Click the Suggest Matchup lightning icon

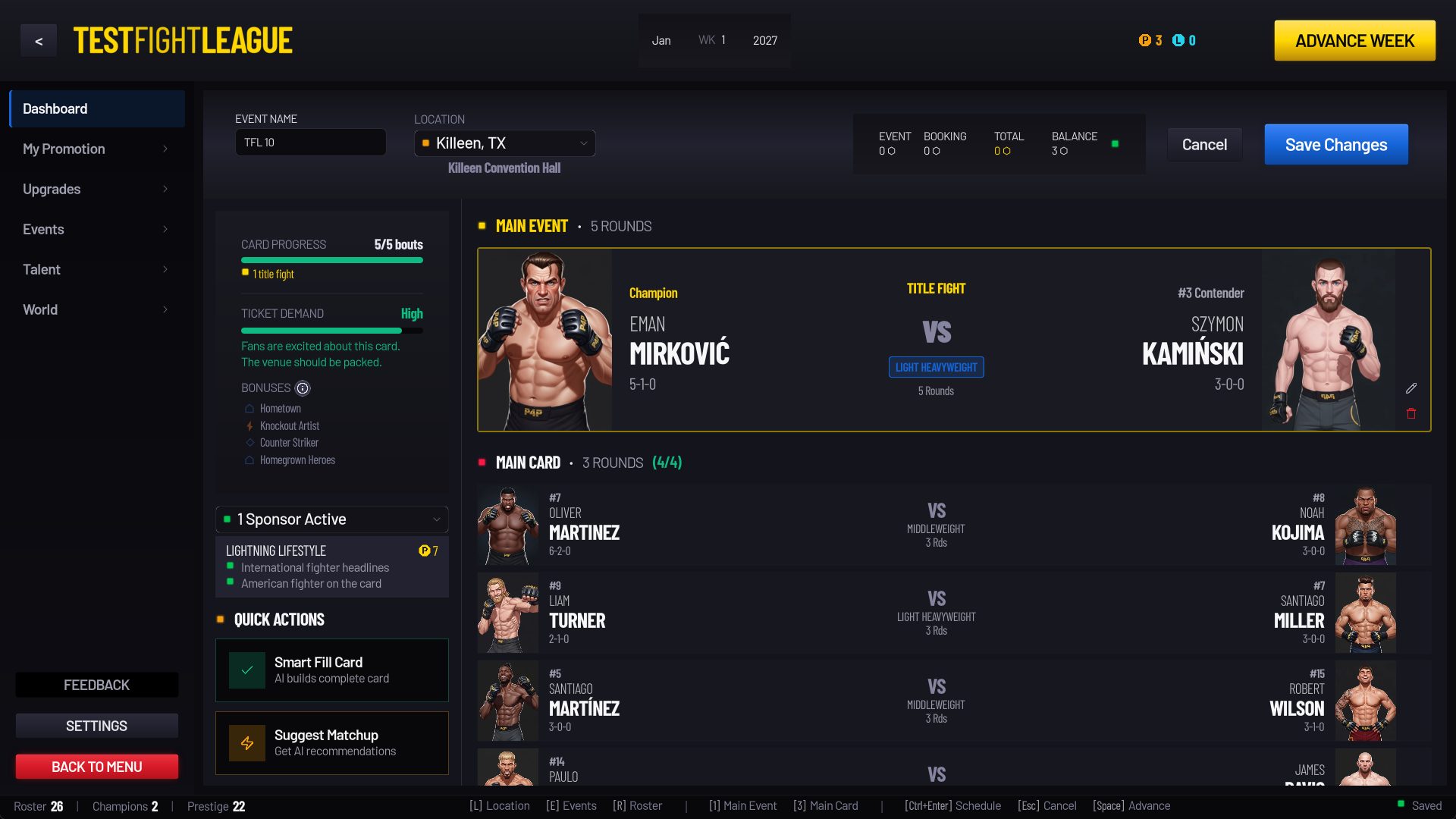[x=247, y=743]
